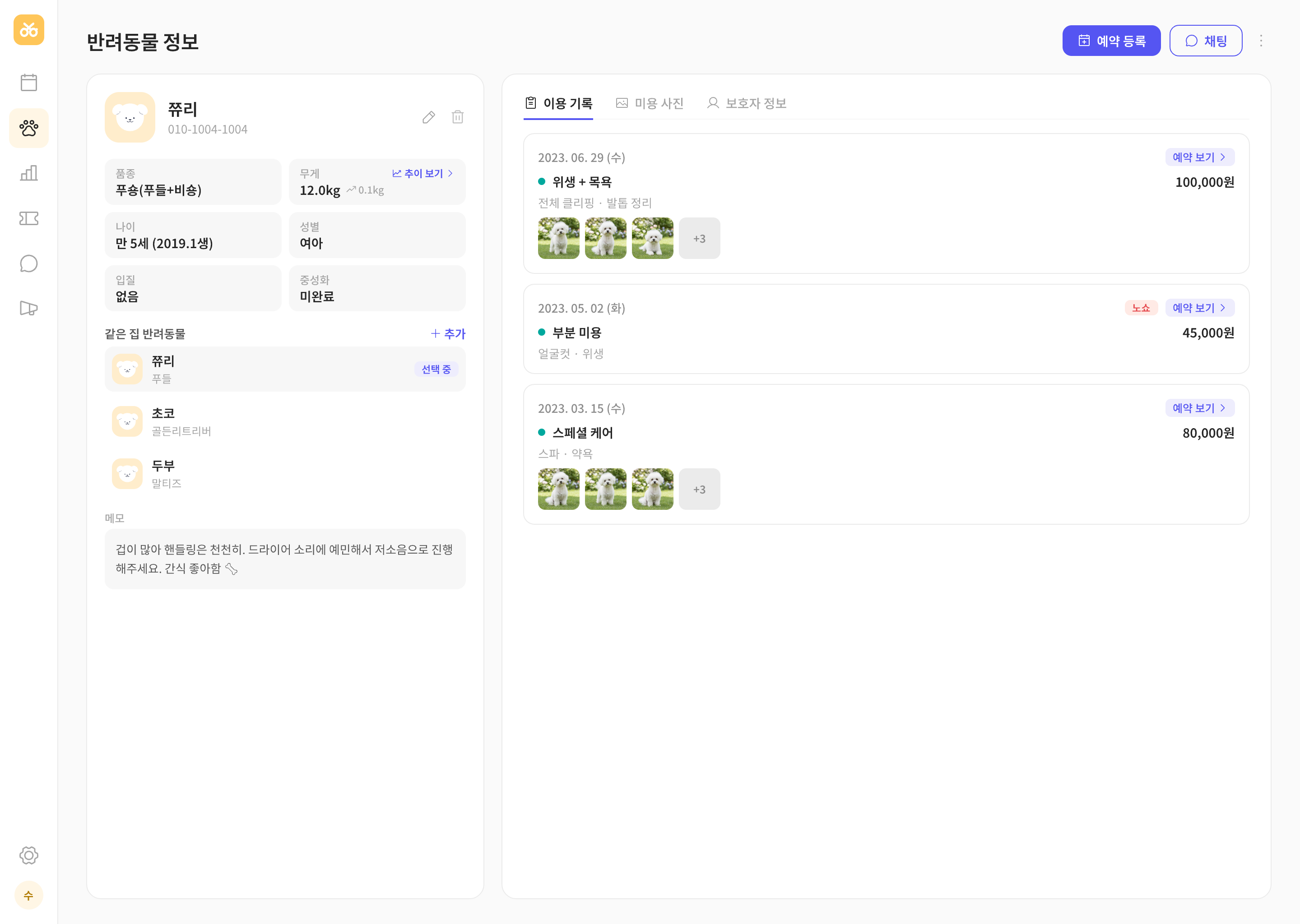Screen dimensions: 1300x924
Task: Click the orange app logo
Action: [28, 30]
